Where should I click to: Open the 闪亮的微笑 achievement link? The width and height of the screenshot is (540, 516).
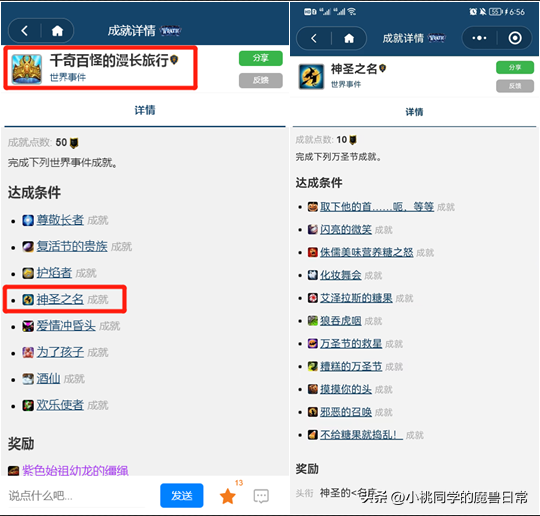pos(346,229)
